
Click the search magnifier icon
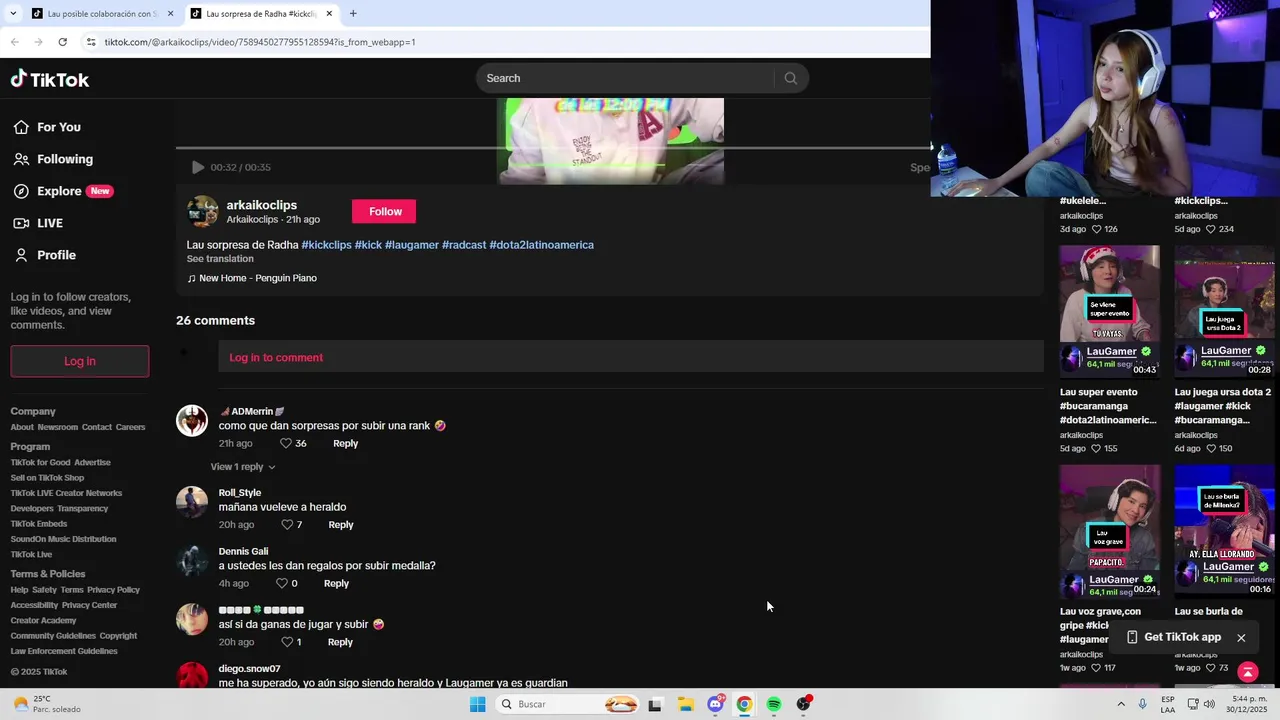coord(790,78)
